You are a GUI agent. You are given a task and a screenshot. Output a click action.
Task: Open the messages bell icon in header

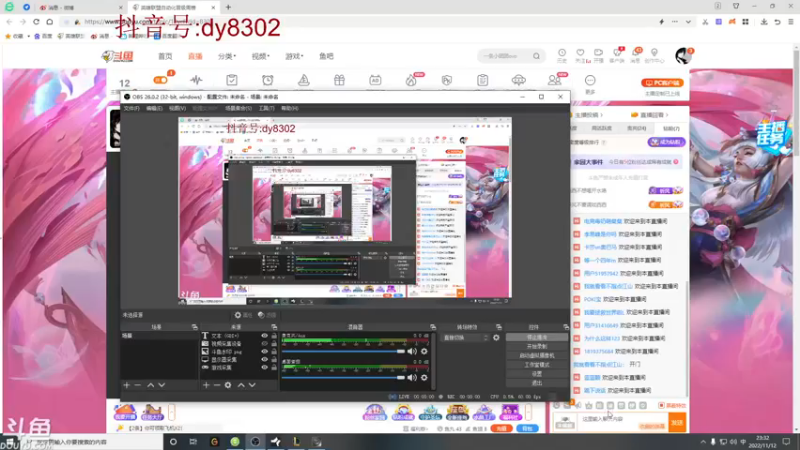[636, 53]
